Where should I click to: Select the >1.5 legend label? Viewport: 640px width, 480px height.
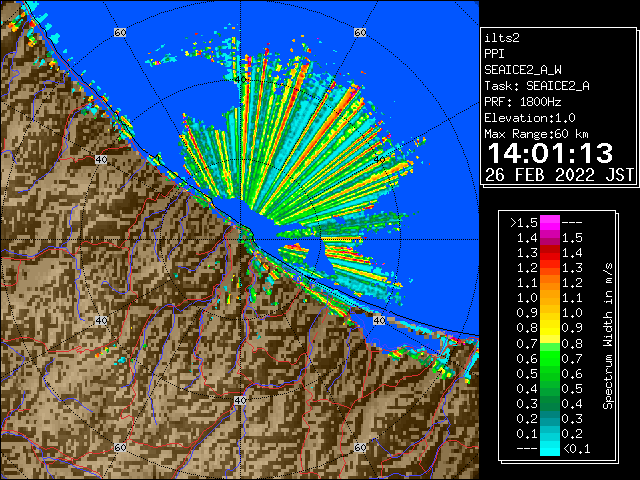524,223
